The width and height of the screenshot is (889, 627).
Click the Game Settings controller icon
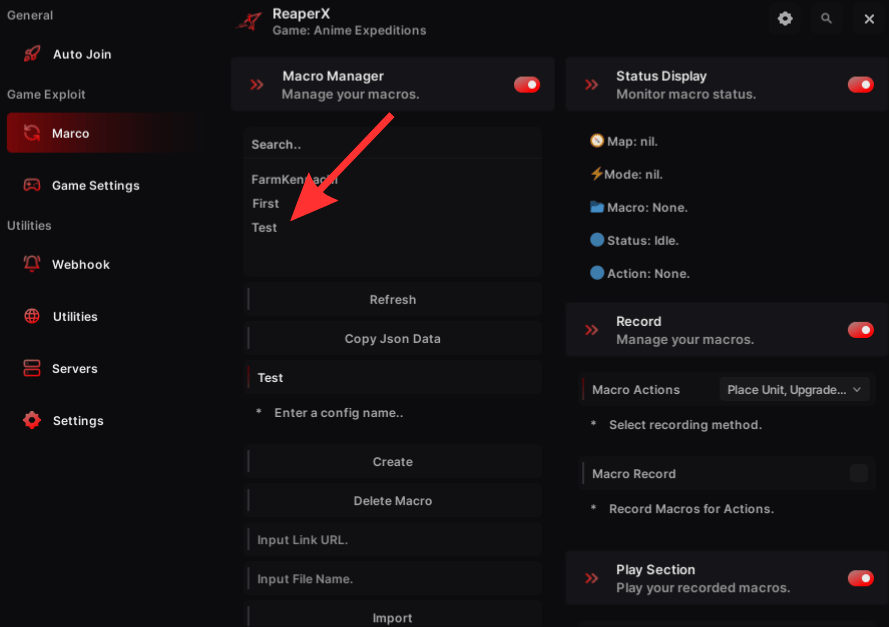[x=32, y=185]
